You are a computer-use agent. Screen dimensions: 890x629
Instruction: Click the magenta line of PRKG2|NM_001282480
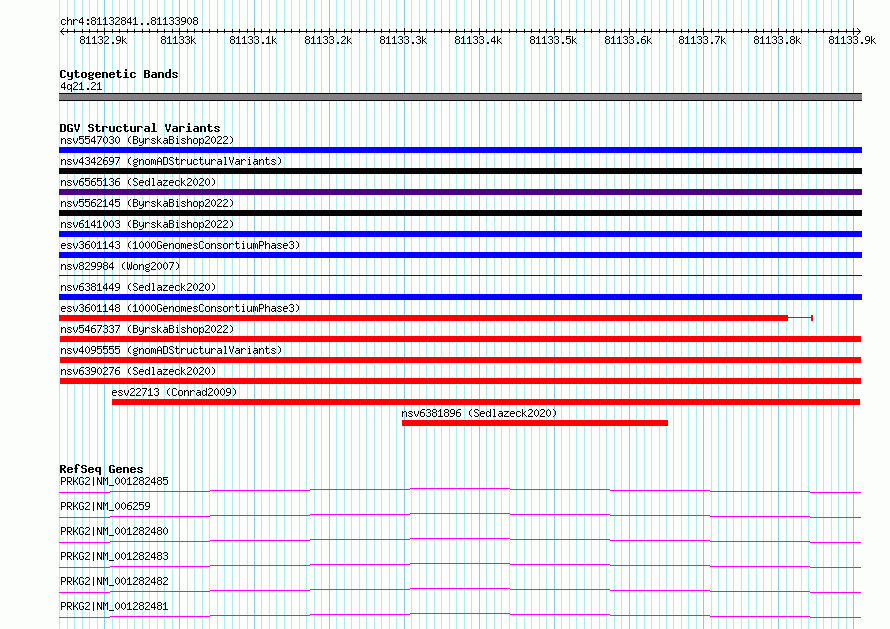point(460,540)
